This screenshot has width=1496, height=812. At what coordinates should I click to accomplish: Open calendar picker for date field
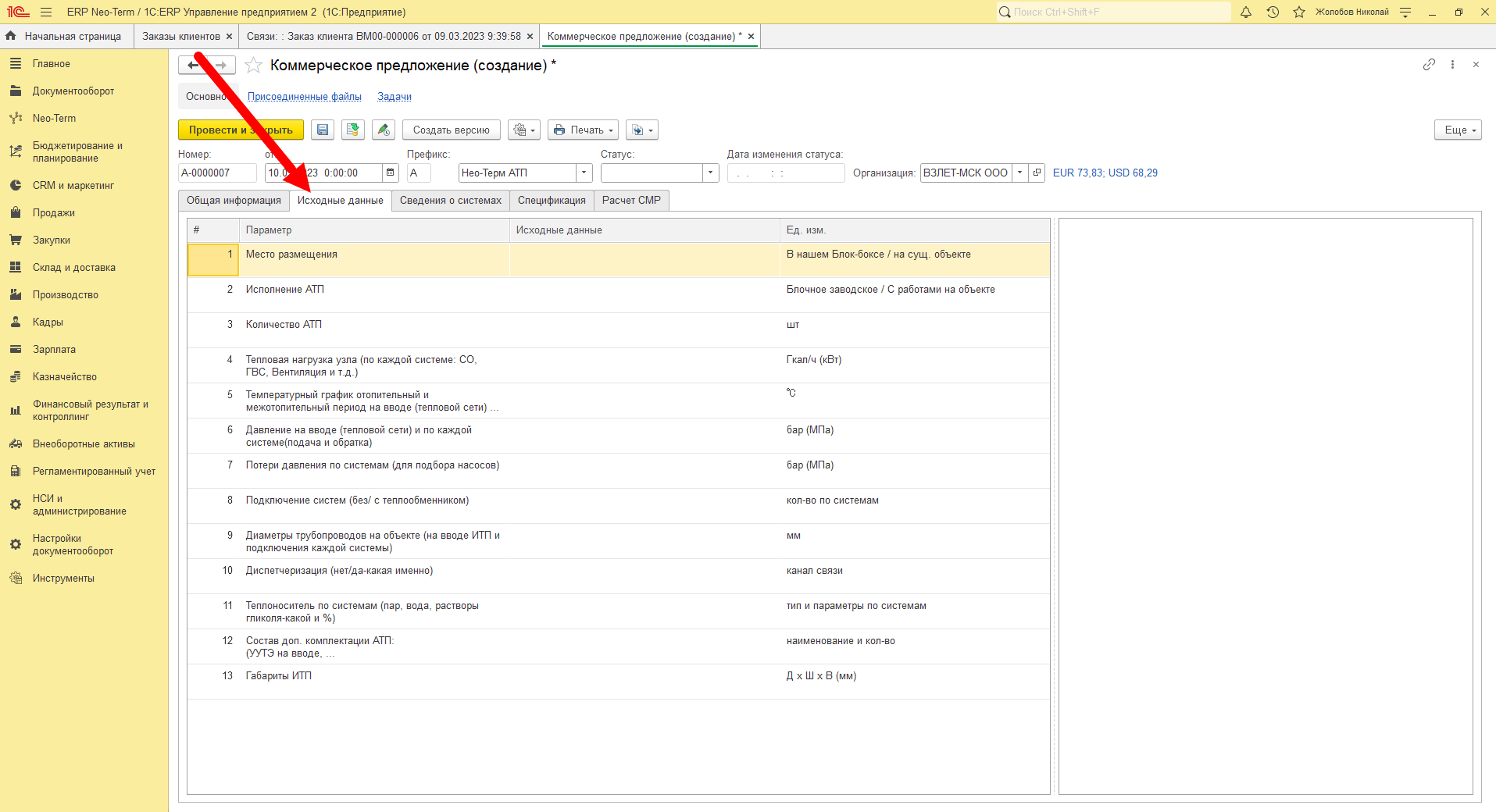coord(391,173)
